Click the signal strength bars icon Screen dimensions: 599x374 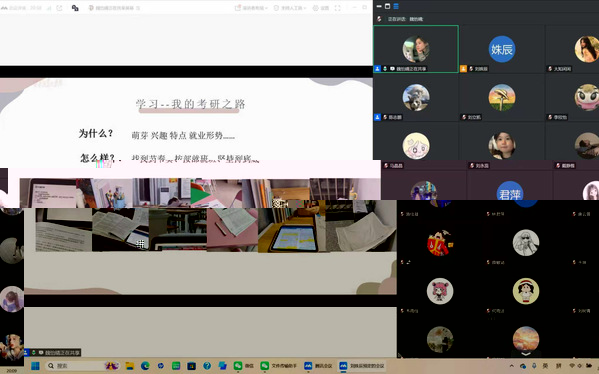(49, 8)
